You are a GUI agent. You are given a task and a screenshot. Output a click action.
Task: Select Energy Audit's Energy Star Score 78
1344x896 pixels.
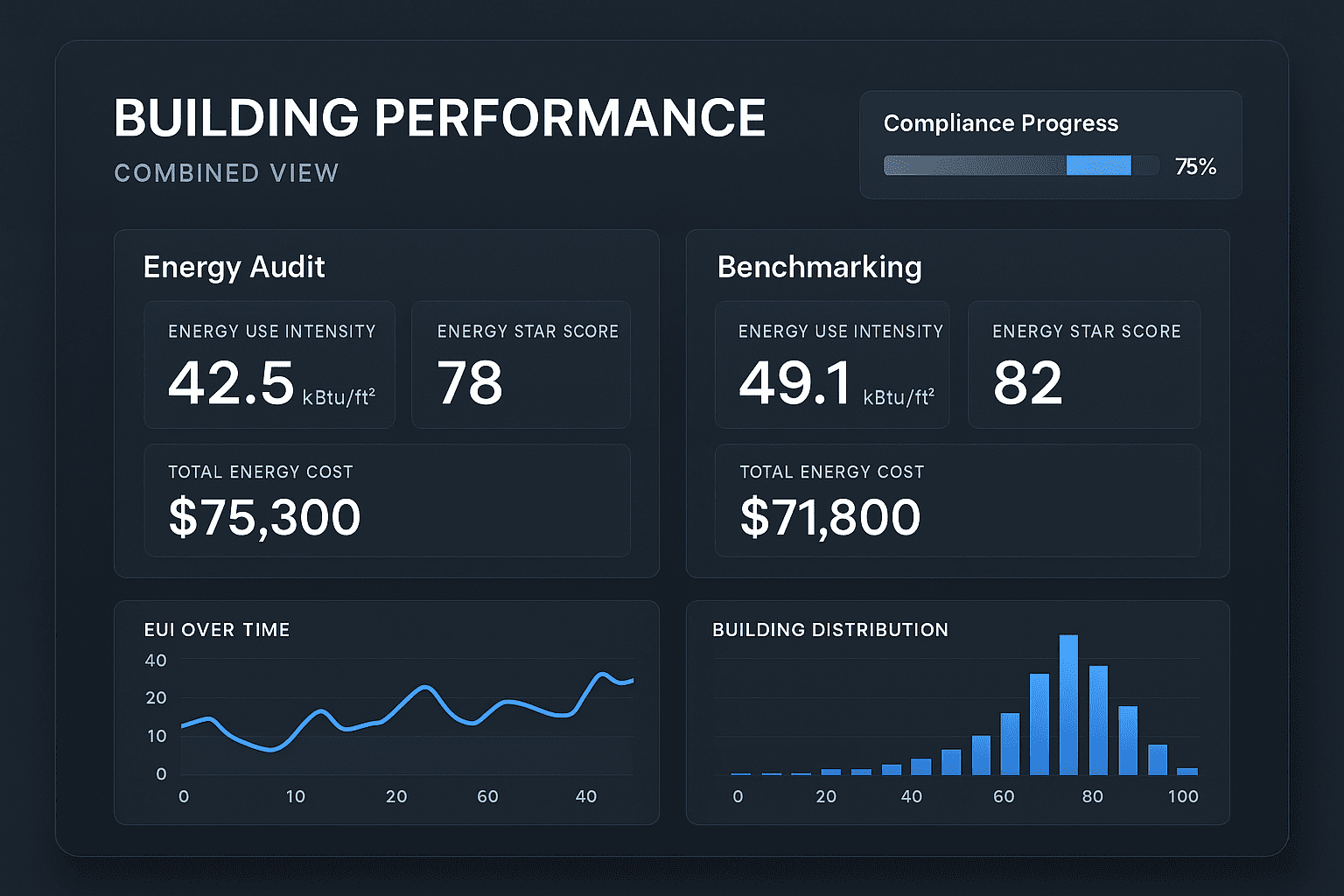521,365
